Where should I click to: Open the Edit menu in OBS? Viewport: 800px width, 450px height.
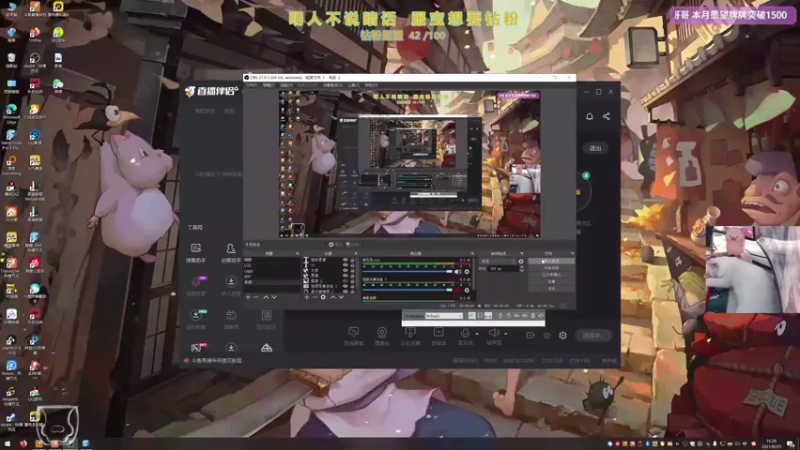(x=269, y=85)
